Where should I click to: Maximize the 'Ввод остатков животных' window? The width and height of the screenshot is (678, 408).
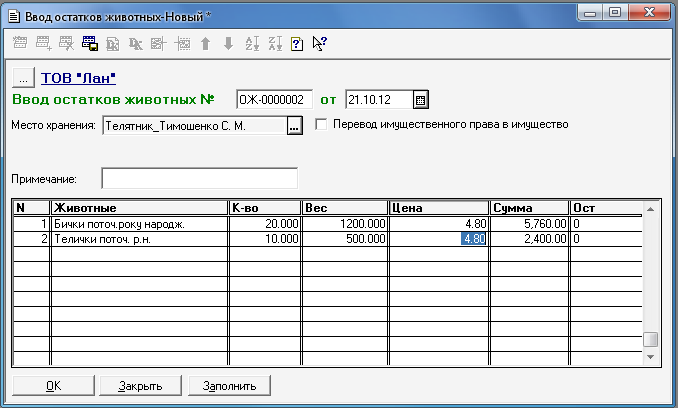[615, 13]
